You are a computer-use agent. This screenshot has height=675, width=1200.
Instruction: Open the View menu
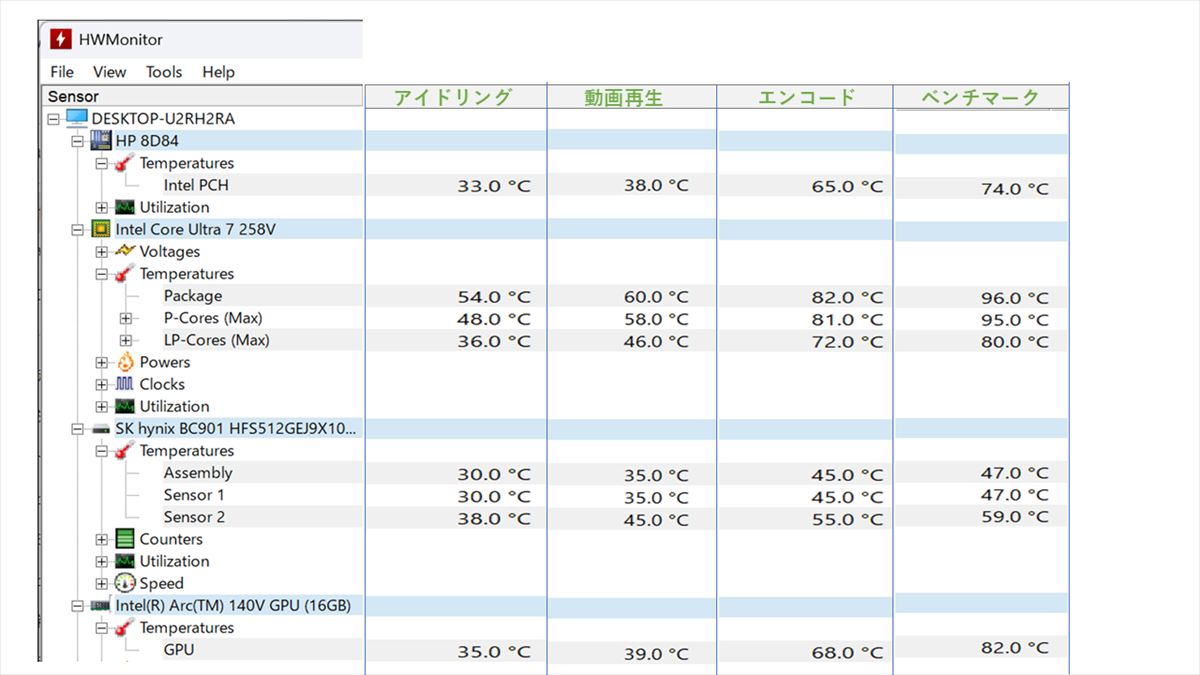coord(110,72)
